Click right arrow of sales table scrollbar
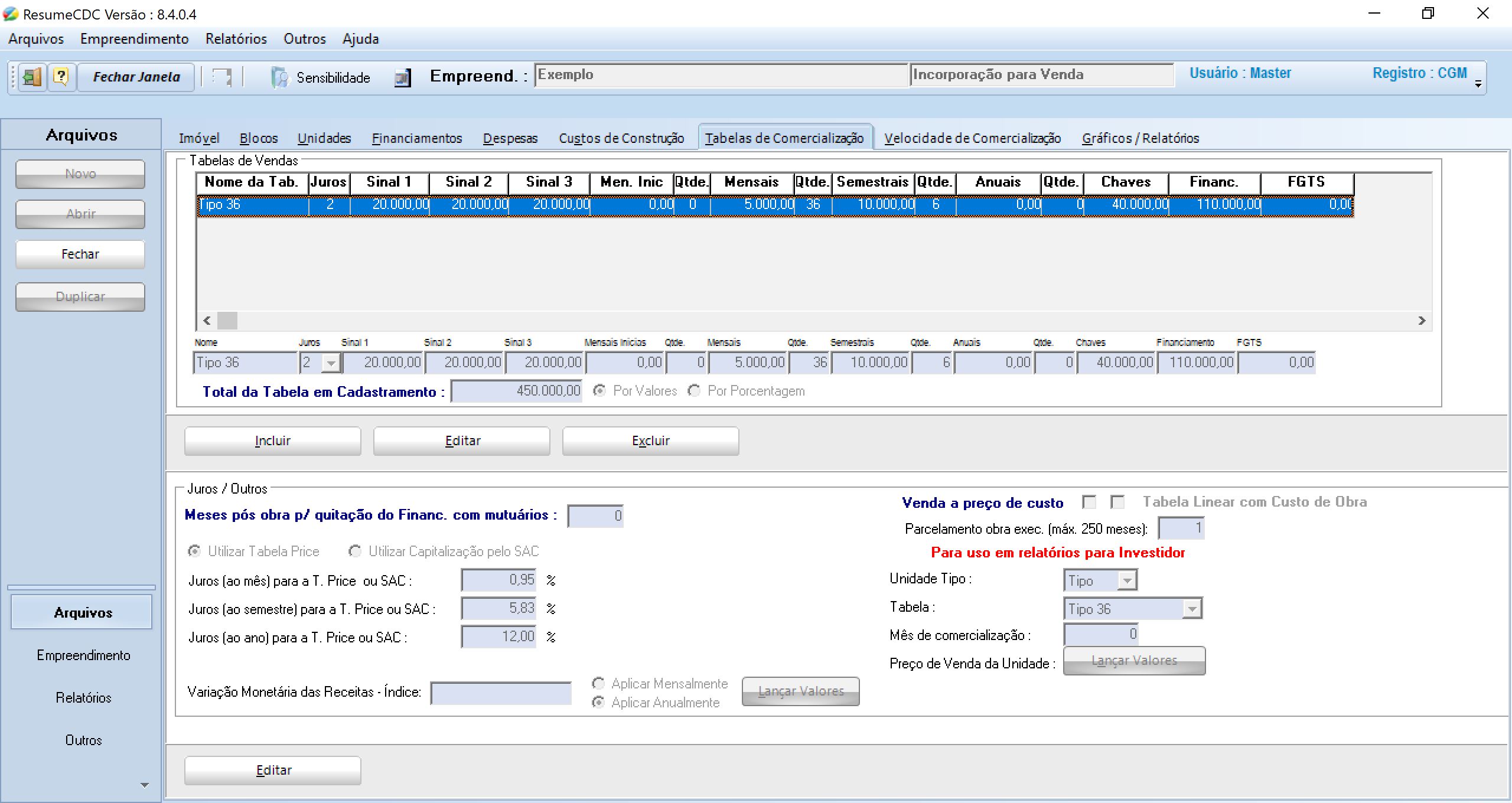 [1422, 321]
